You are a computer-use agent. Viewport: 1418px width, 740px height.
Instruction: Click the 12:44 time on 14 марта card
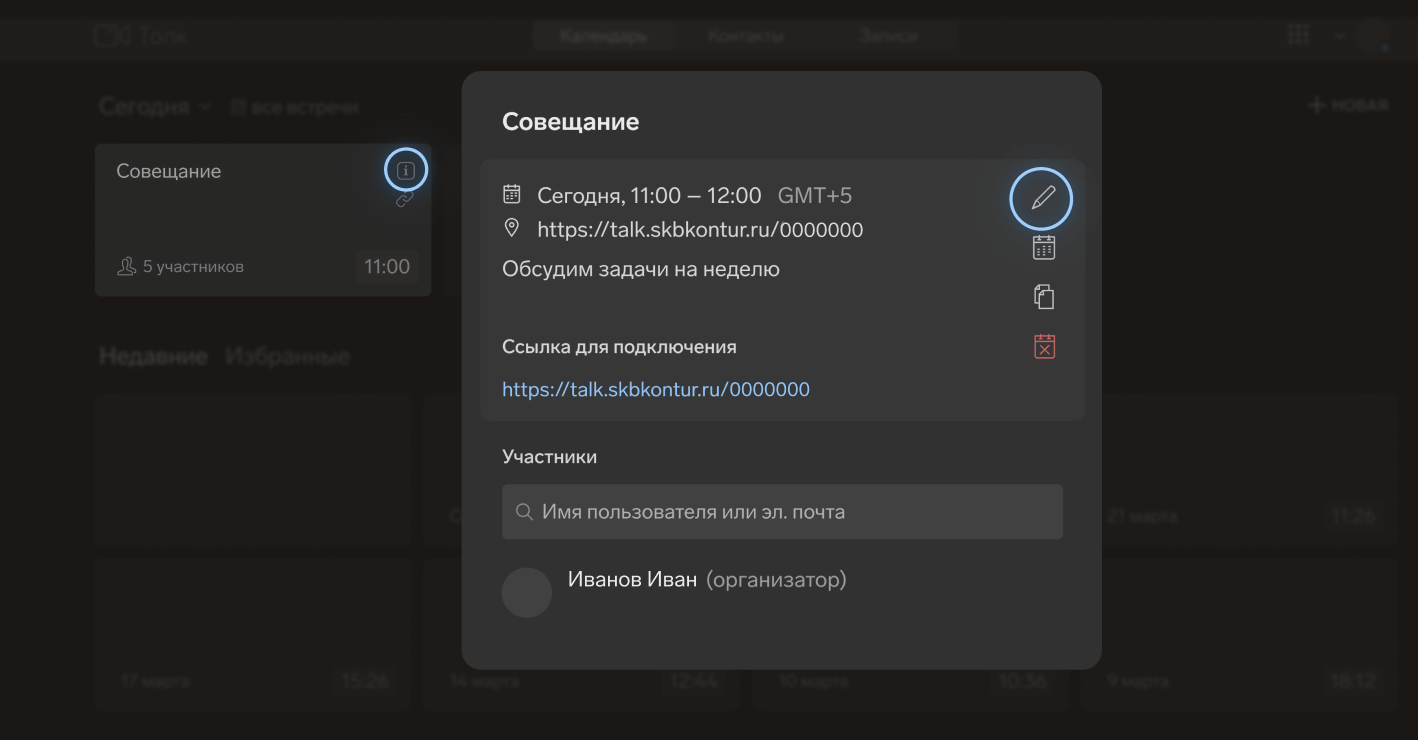click(x=695, y=682)
